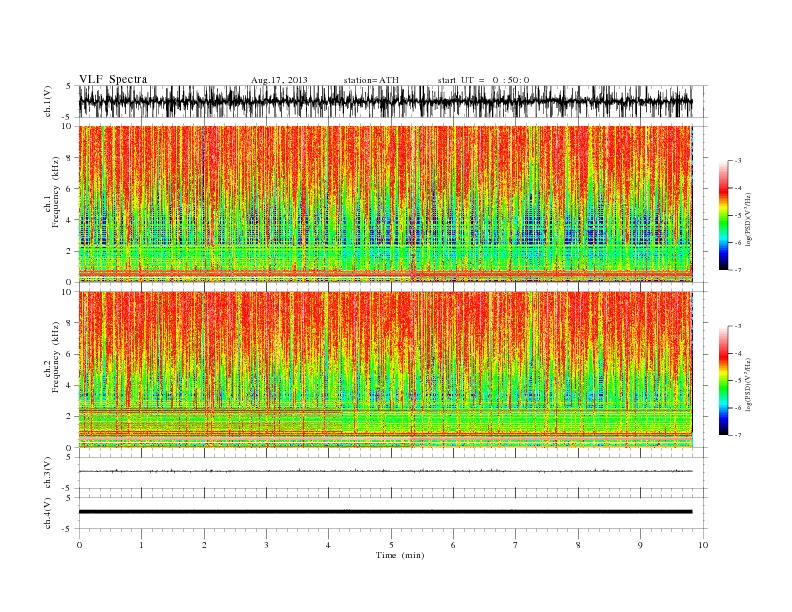Viewport: 792px width, 612px height.
Task: Click the "0" tick on the time axis
Action: click(79, 545)
